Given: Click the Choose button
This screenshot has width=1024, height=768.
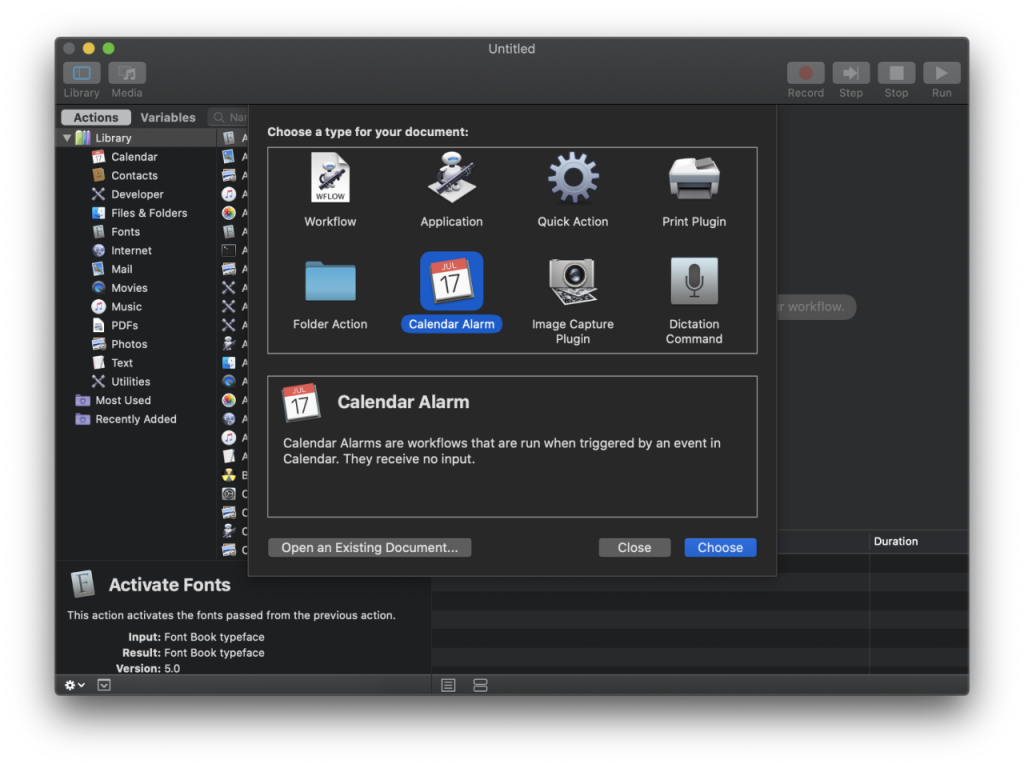Looking at the screenshot, I should 720,547.
